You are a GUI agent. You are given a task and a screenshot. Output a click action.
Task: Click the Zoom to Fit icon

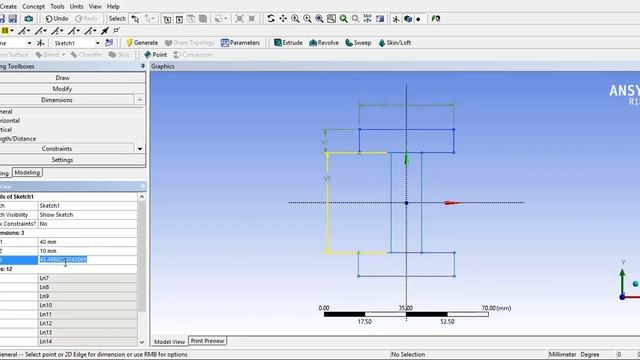point(319,18)
